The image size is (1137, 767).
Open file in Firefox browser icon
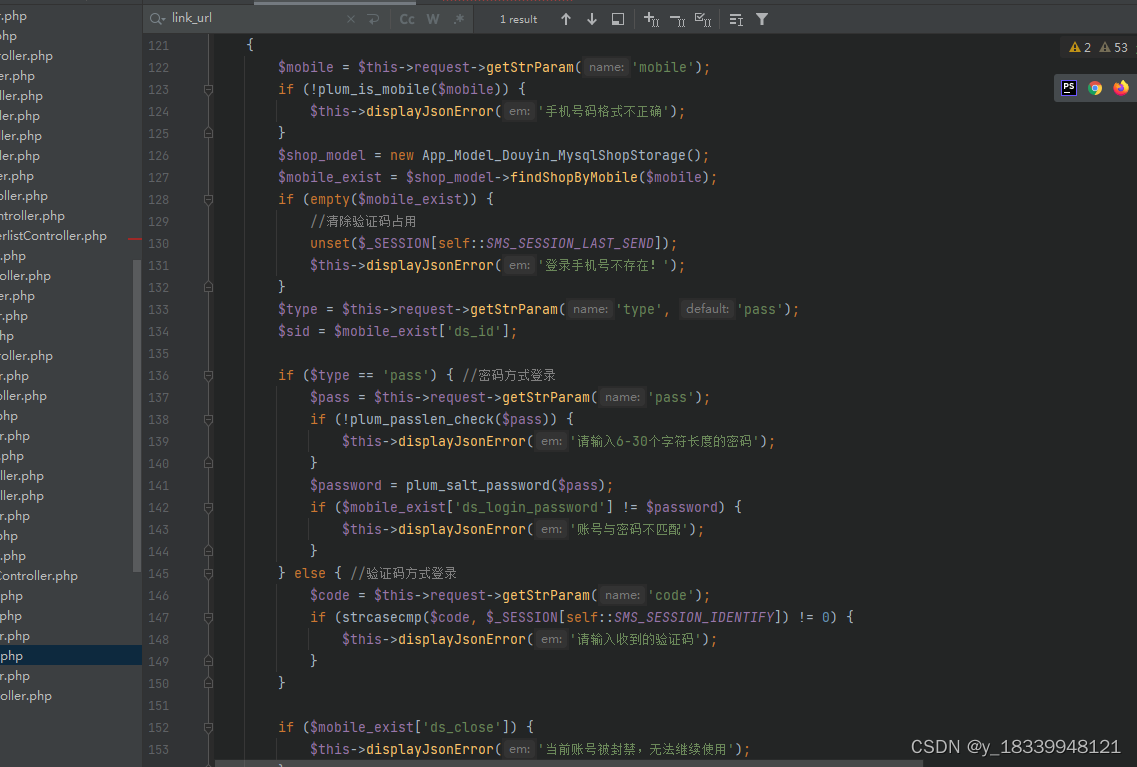point(1121,88)
